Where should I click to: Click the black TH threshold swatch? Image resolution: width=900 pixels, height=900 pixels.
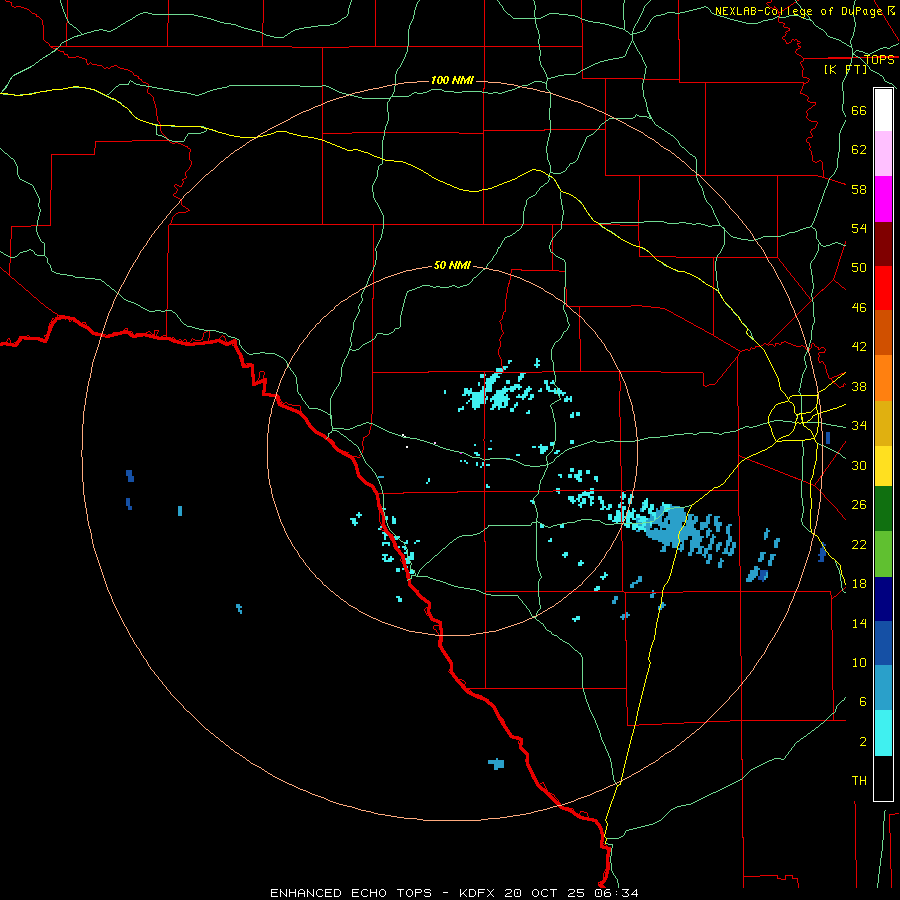(883, 778)
